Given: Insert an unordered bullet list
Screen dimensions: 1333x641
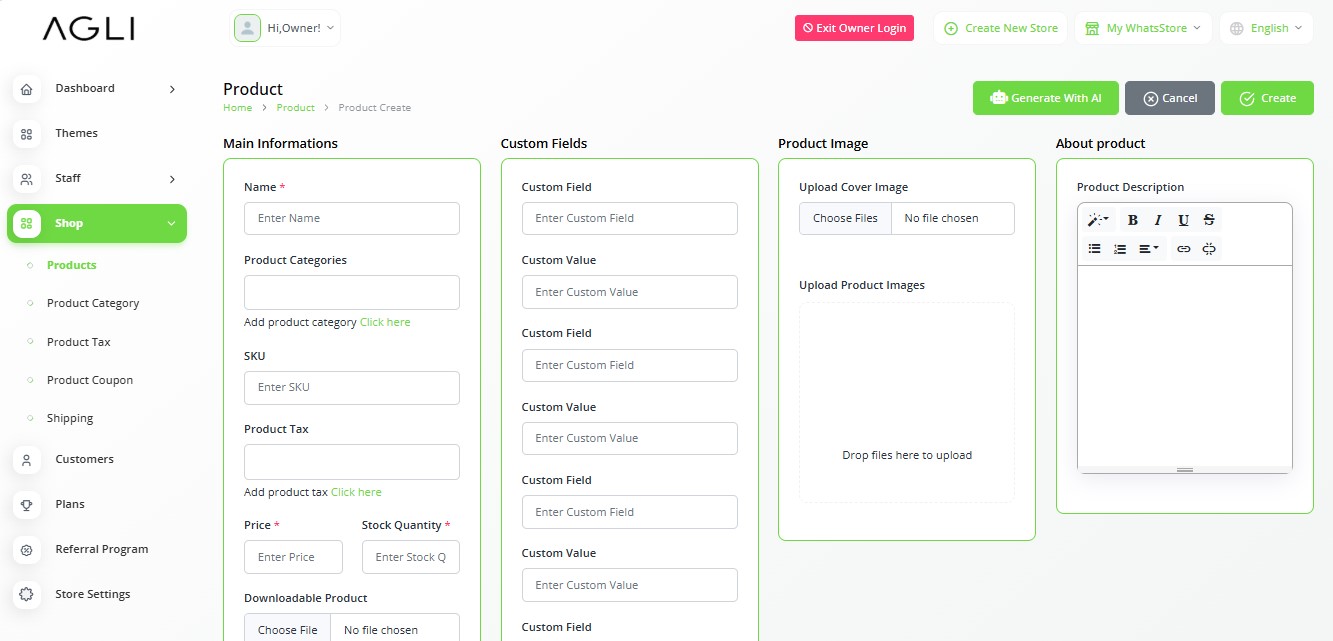Looking at the screenshot, I should coord(1095,249).
